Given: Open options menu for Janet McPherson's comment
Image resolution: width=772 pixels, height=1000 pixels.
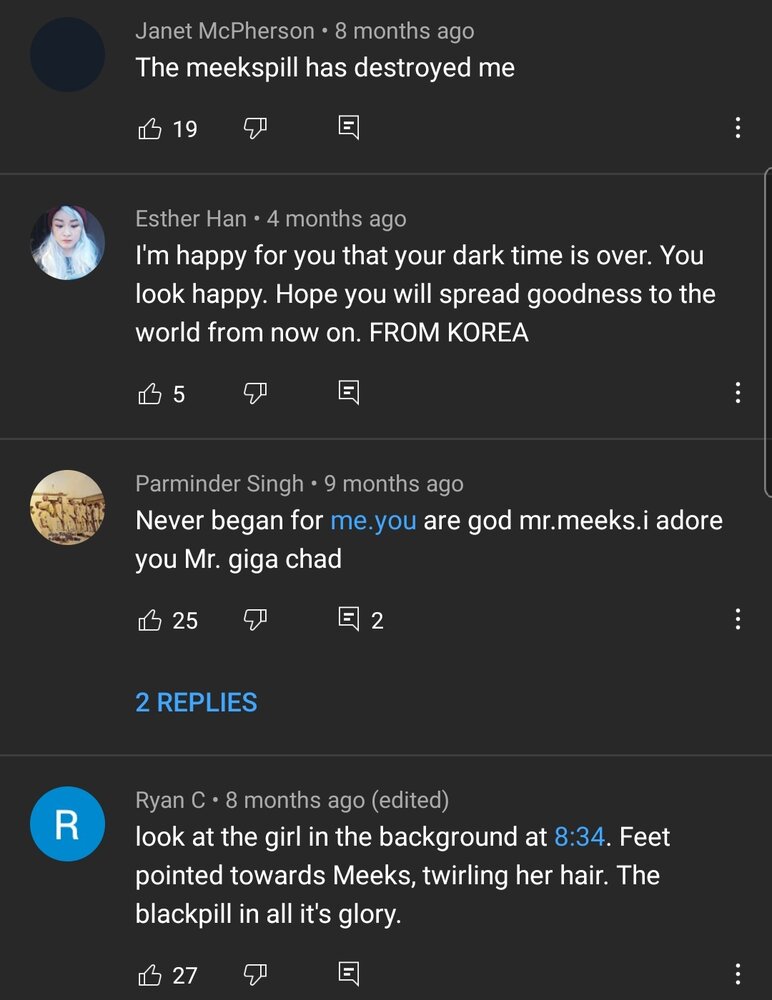Looking at the screenshot, I should [738, 128].
